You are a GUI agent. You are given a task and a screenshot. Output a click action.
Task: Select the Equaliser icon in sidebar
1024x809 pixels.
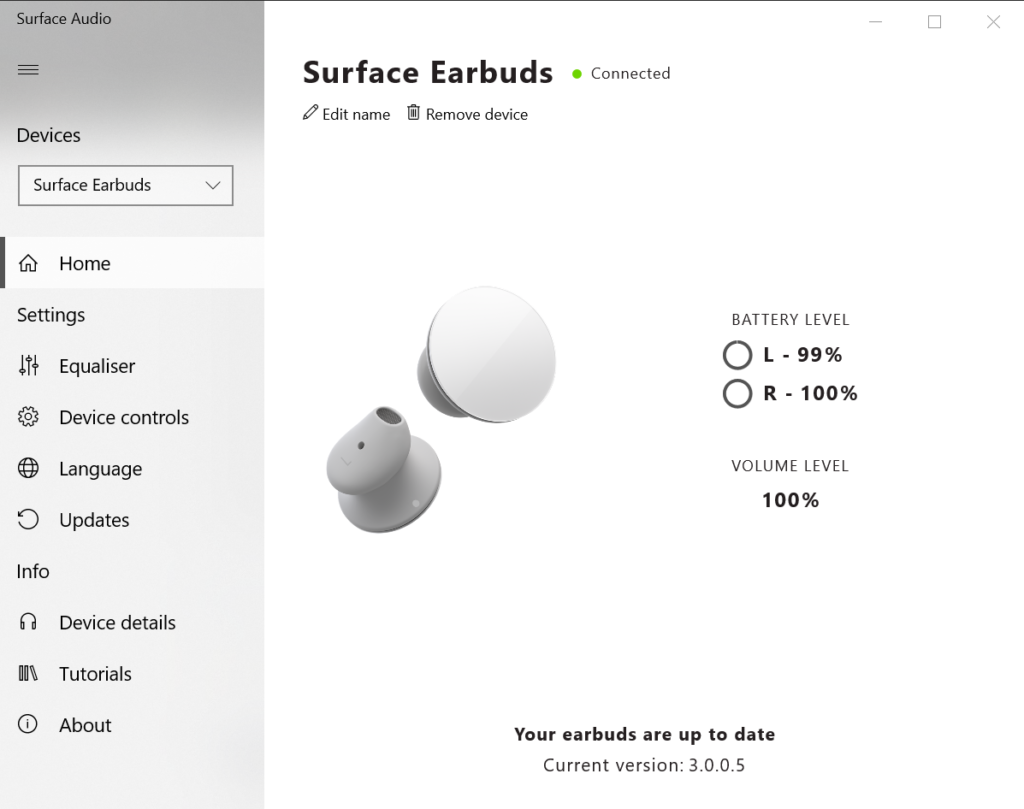pyautogui.click(x=28, y=366)
